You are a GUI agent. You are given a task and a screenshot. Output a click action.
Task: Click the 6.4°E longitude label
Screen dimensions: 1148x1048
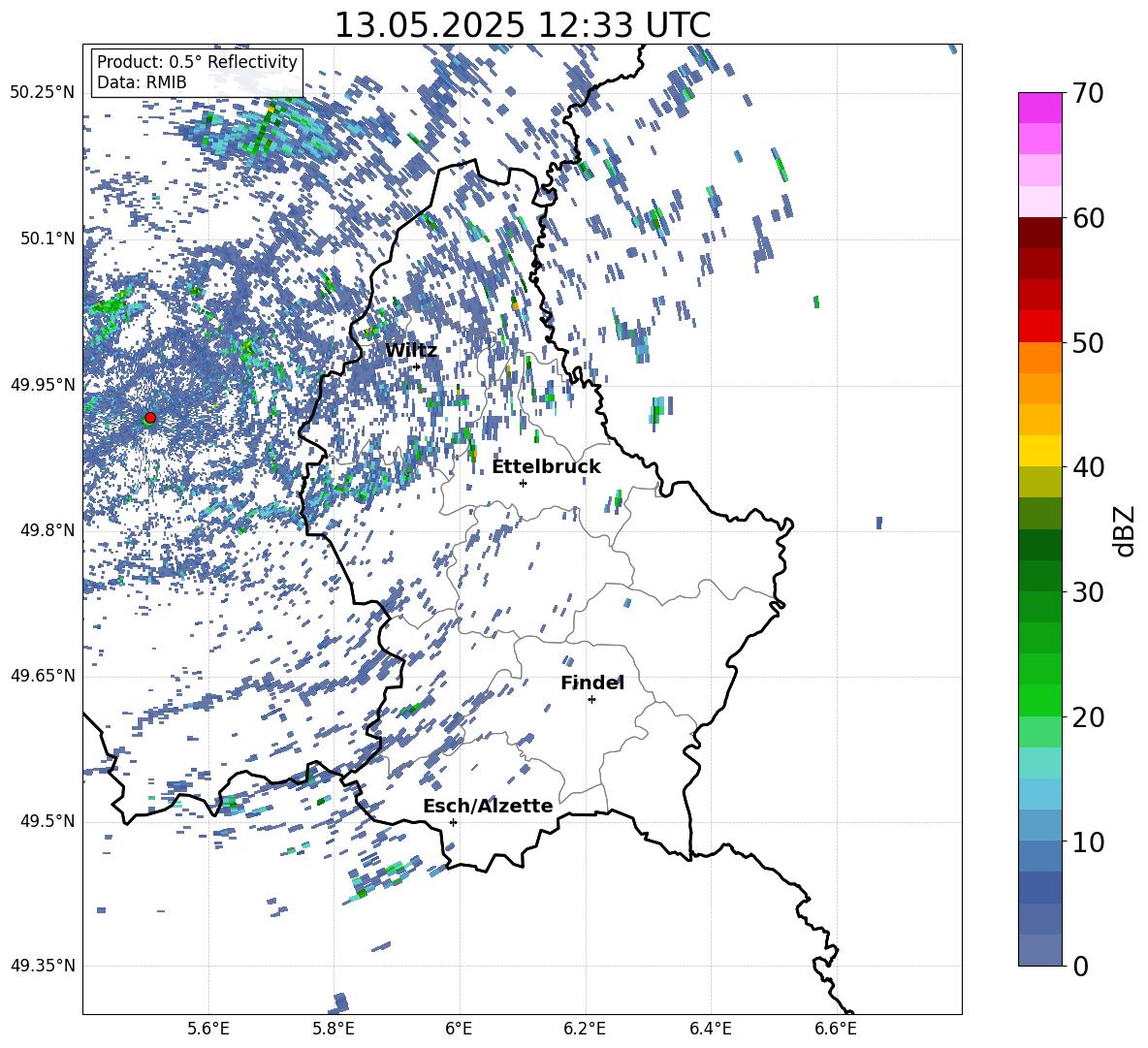(710, 1029)
